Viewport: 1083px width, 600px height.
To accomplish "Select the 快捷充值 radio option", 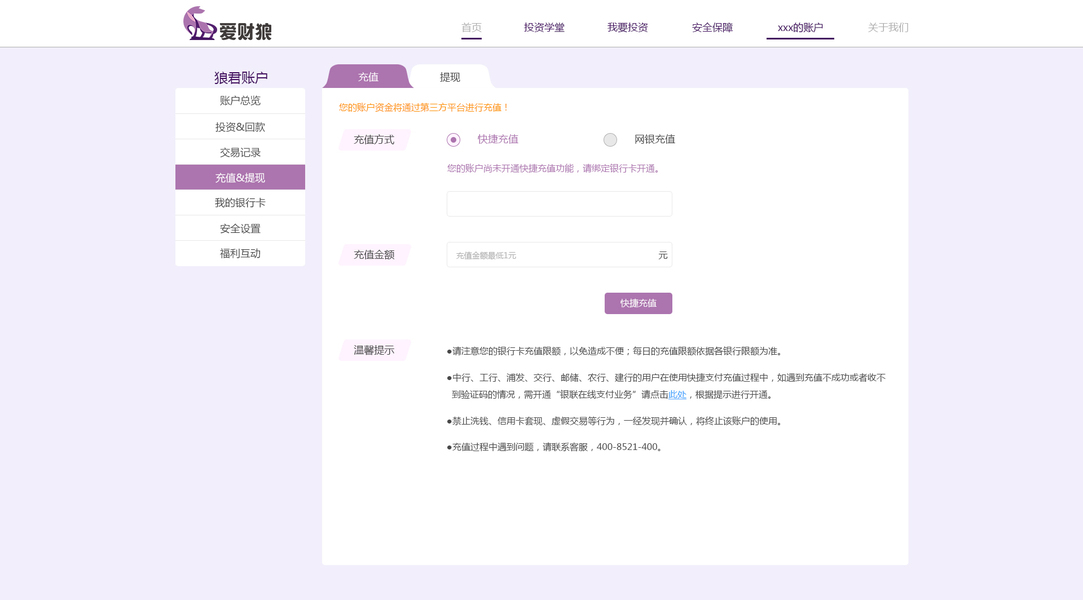I will pos(452,140).
